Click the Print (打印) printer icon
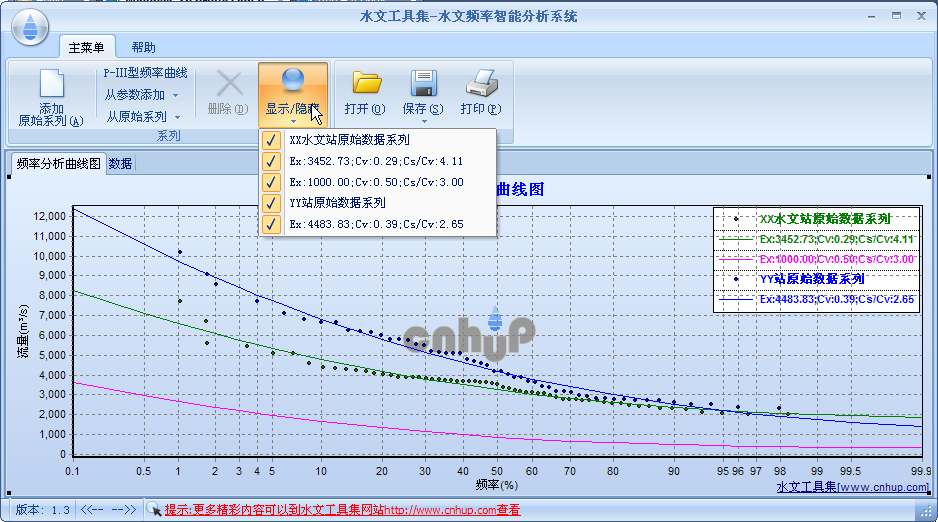The image size is (938, 522). (481, 83)
